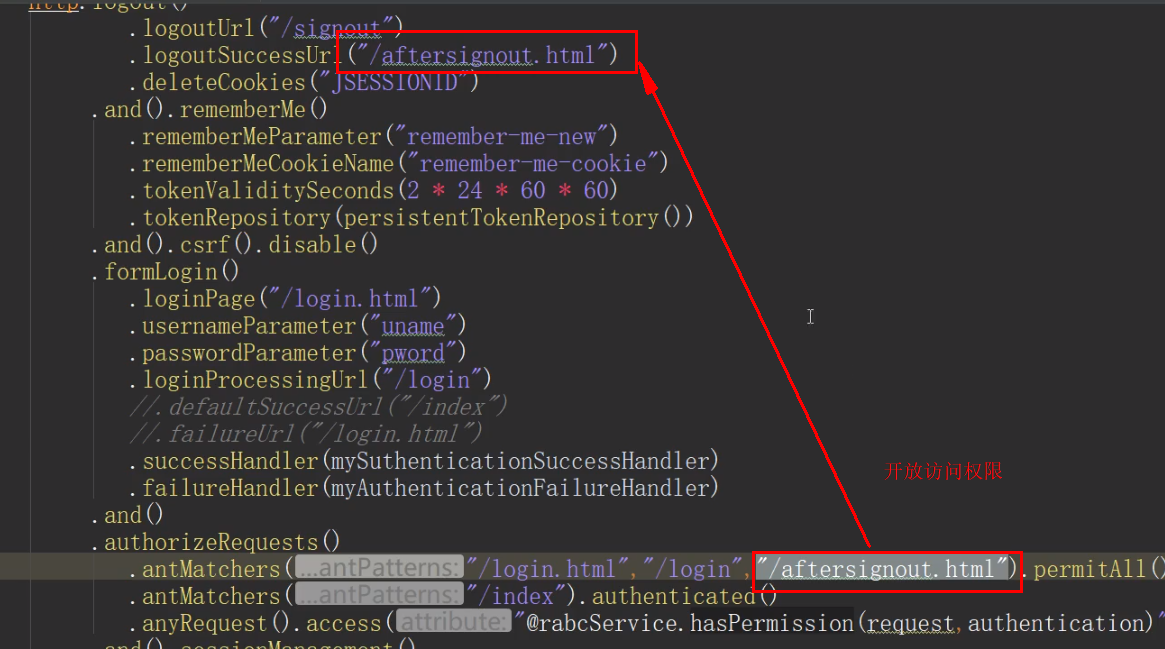This screenshot has width=1165, height=649.
Task: Click myAuthenticationFailureHandler argument
Action: click(x=519, y=489)
